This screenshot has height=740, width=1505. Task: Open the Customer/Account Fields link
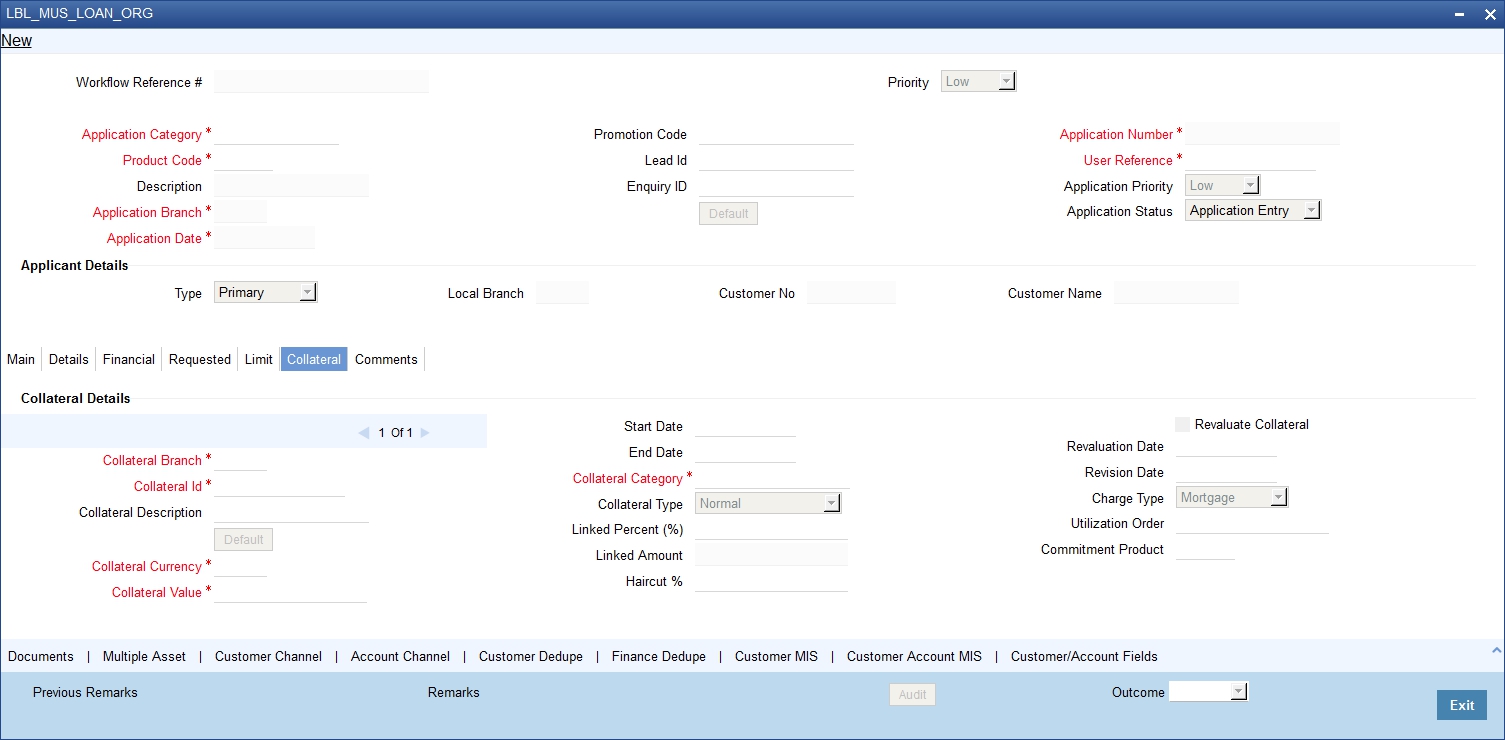click(x=1084, y=657)
